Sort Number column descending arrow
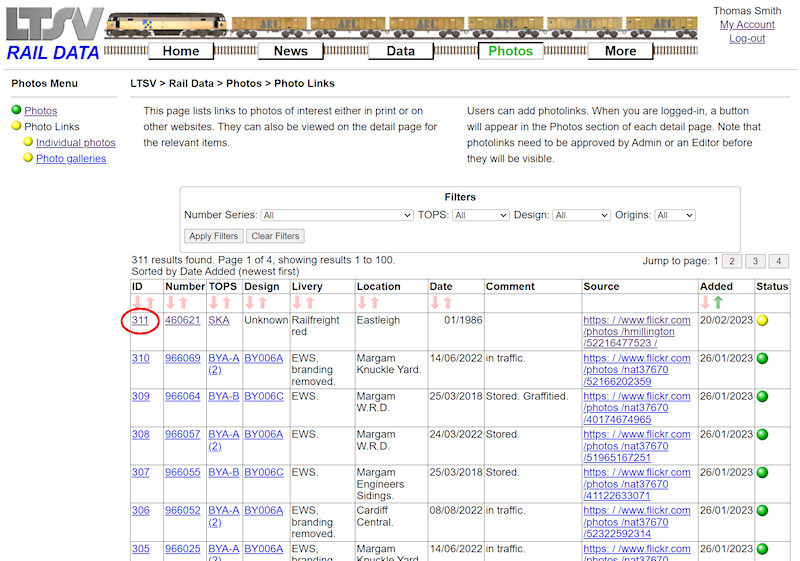This screenshot has height=561, width=800. 170,302
